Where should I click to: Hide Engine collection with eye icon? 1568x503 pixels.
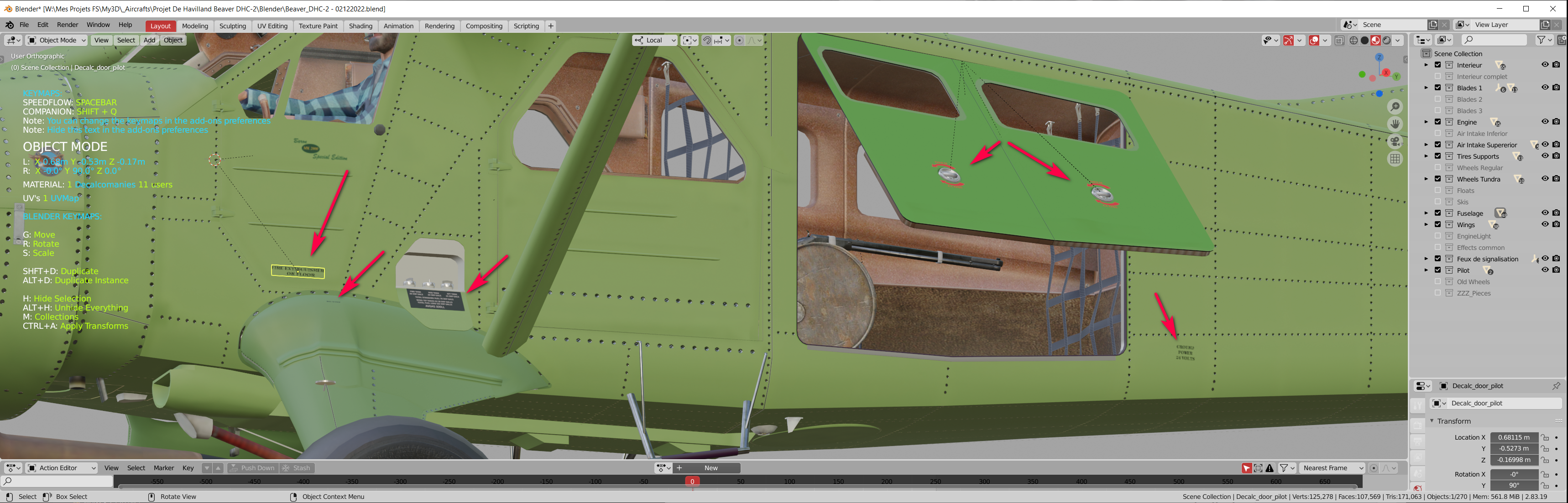point(1545,122)
